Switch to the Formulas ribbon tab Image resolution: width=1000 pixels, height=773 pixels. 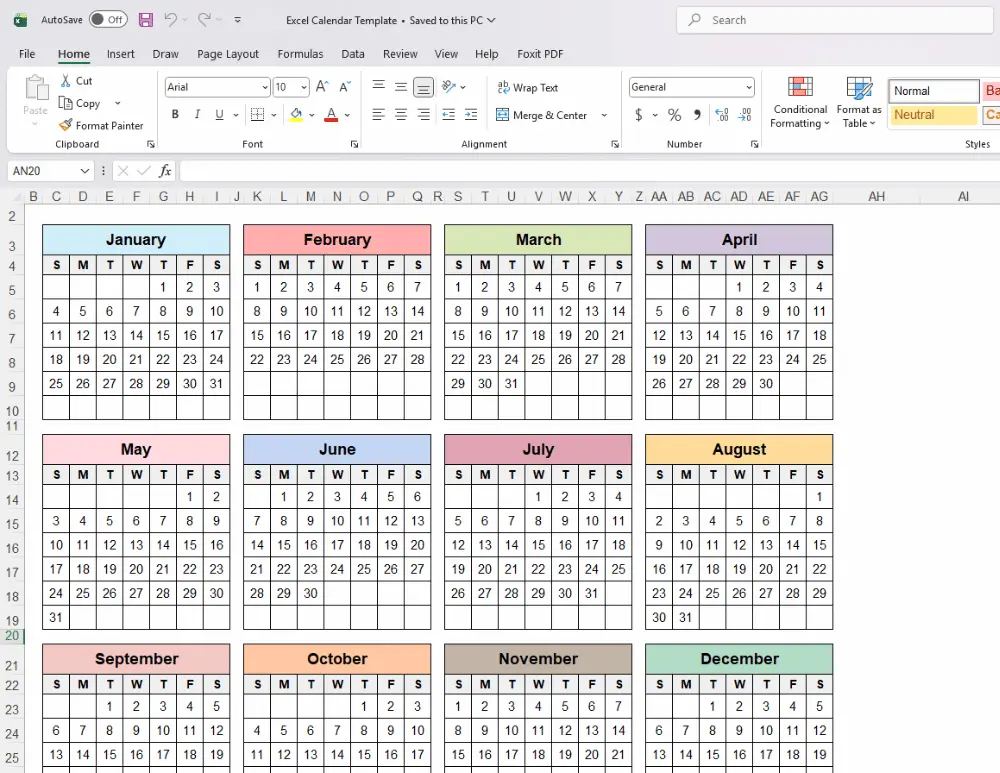pos(300,54)
